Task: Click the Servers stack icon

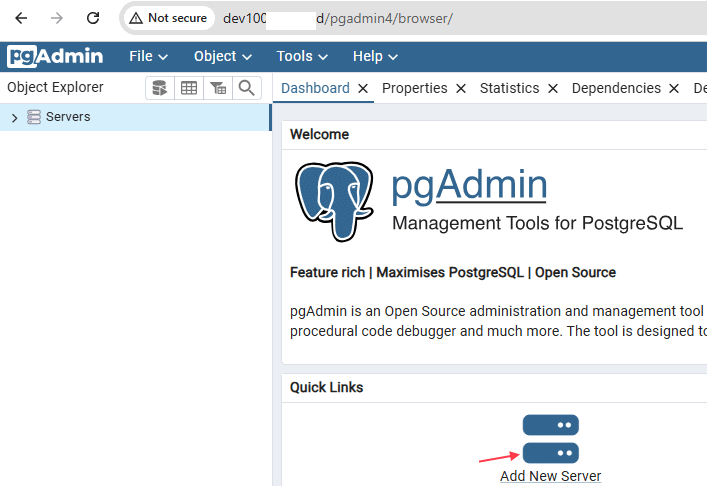Action: point(34,117)
